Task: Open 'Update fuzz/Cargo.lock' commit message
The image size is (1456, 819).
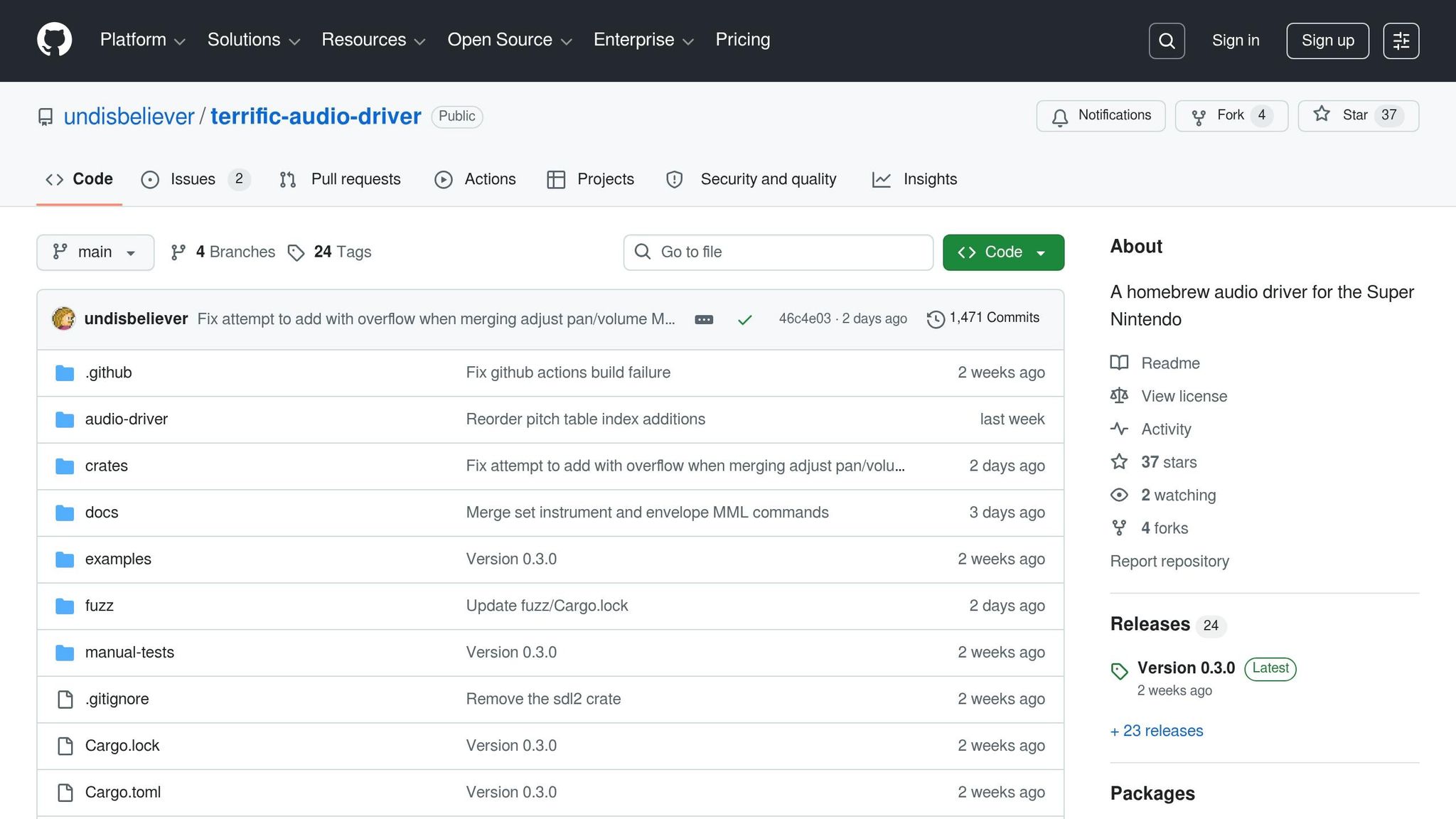Action: [547, 606]
